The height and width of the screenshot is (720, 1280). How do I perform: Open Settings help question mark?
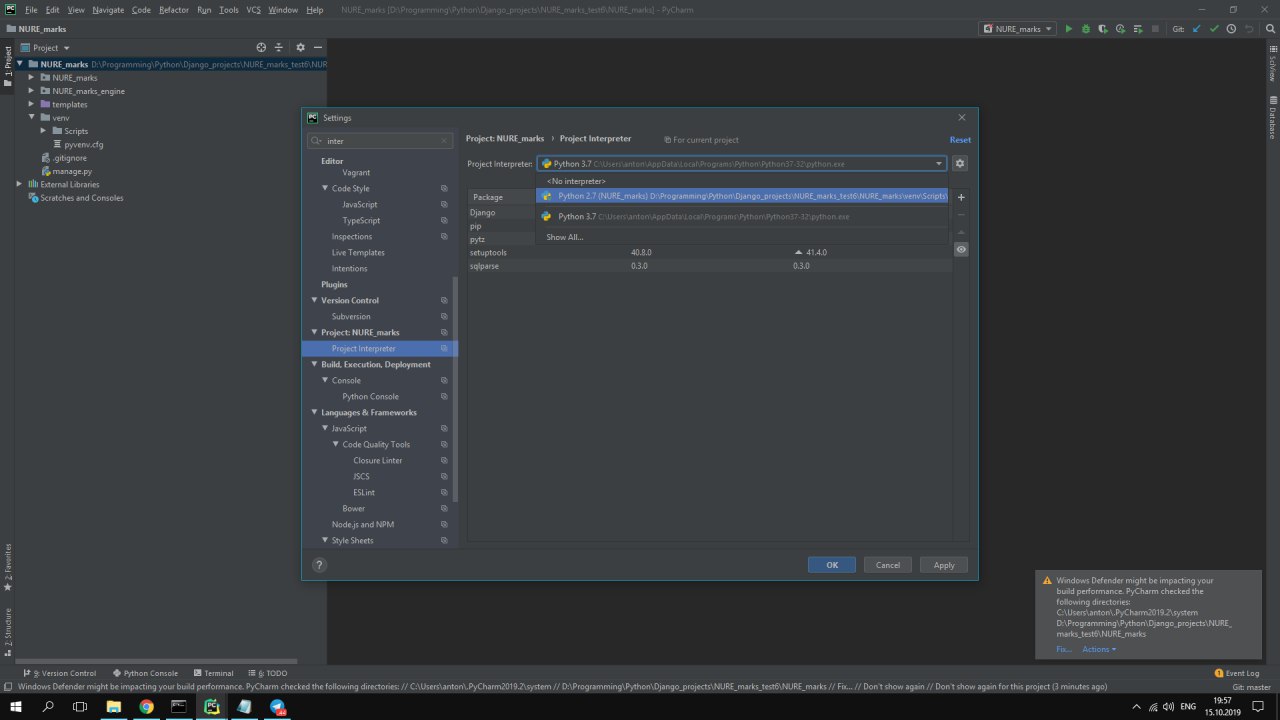pyautogui.click(x=319, y=565)
